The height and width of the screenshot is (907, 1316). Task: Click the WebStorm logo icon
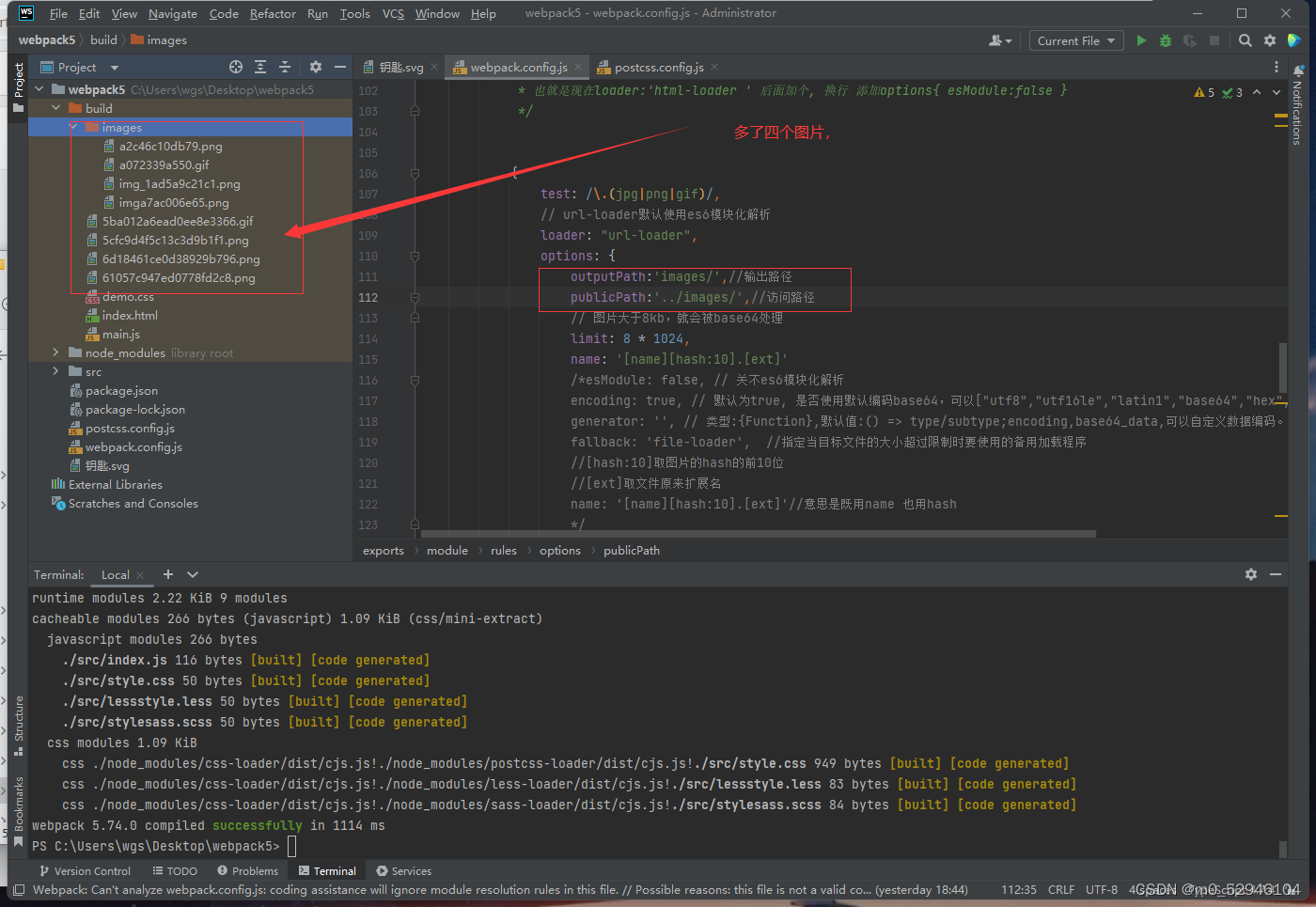25,13
